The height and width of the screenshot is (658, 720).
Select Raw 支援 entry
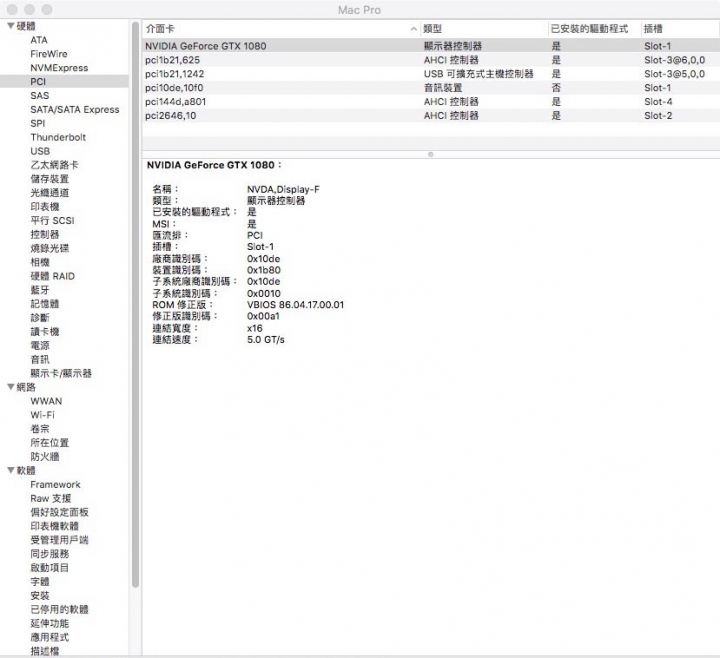coord(51,498)
